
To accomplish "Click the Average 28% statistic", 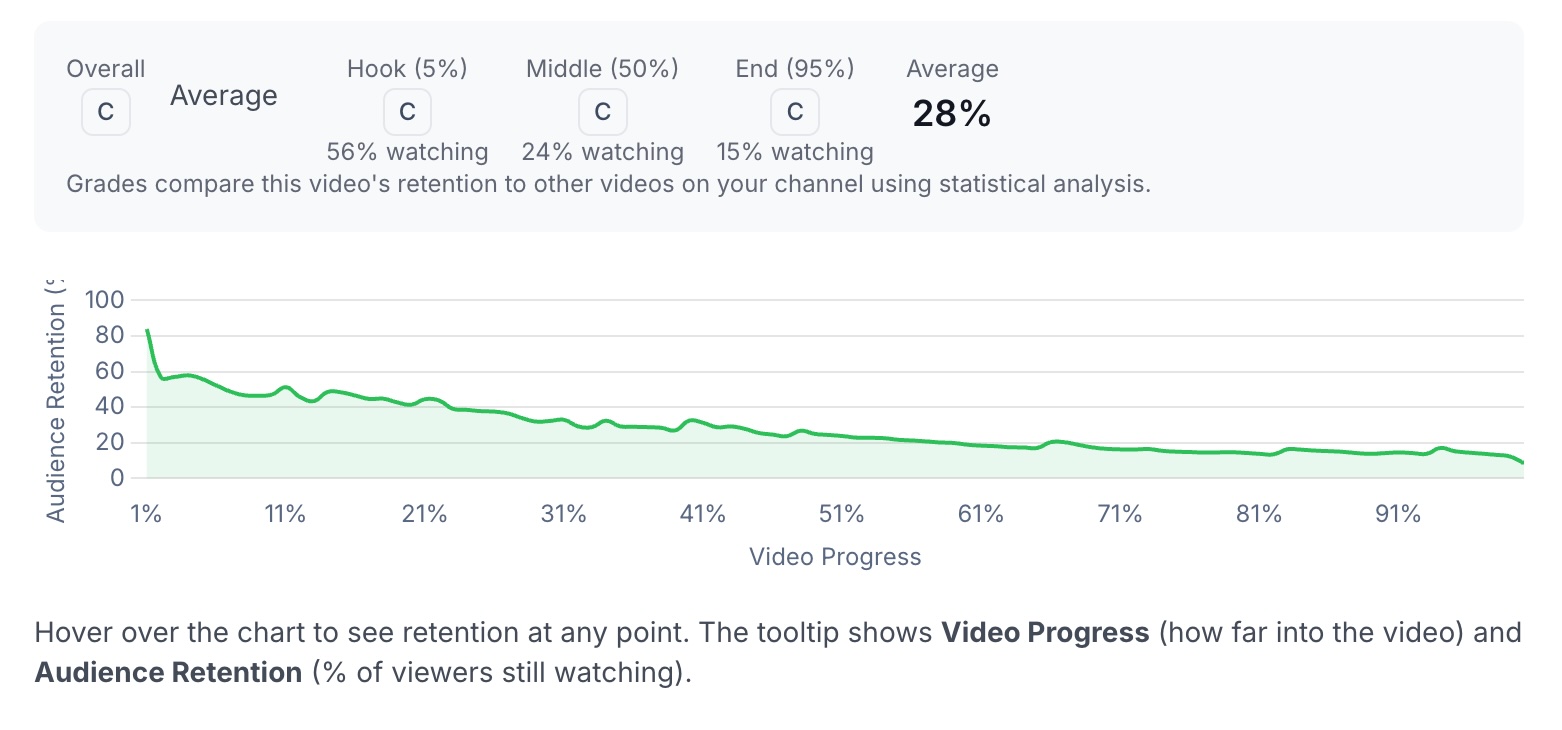I will point(949,113).
